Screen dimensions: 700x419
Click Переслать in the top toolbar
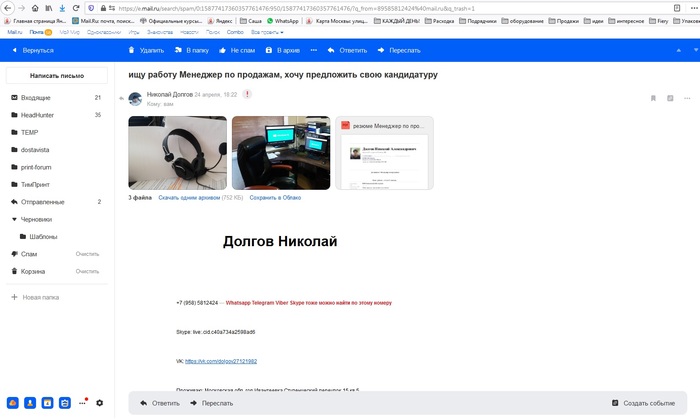pyautogui.click(x=399, y=50)
